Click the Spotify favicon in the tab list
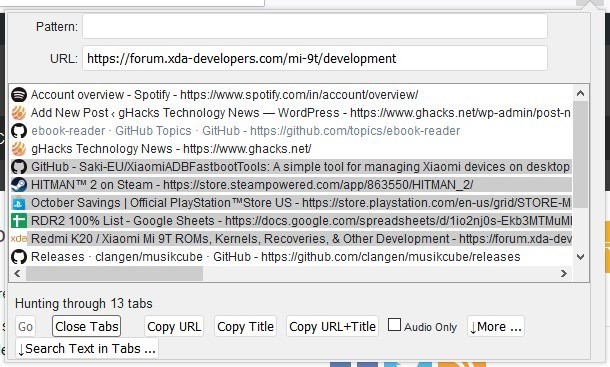Screen dimensions: 610x367 (19, 95)
